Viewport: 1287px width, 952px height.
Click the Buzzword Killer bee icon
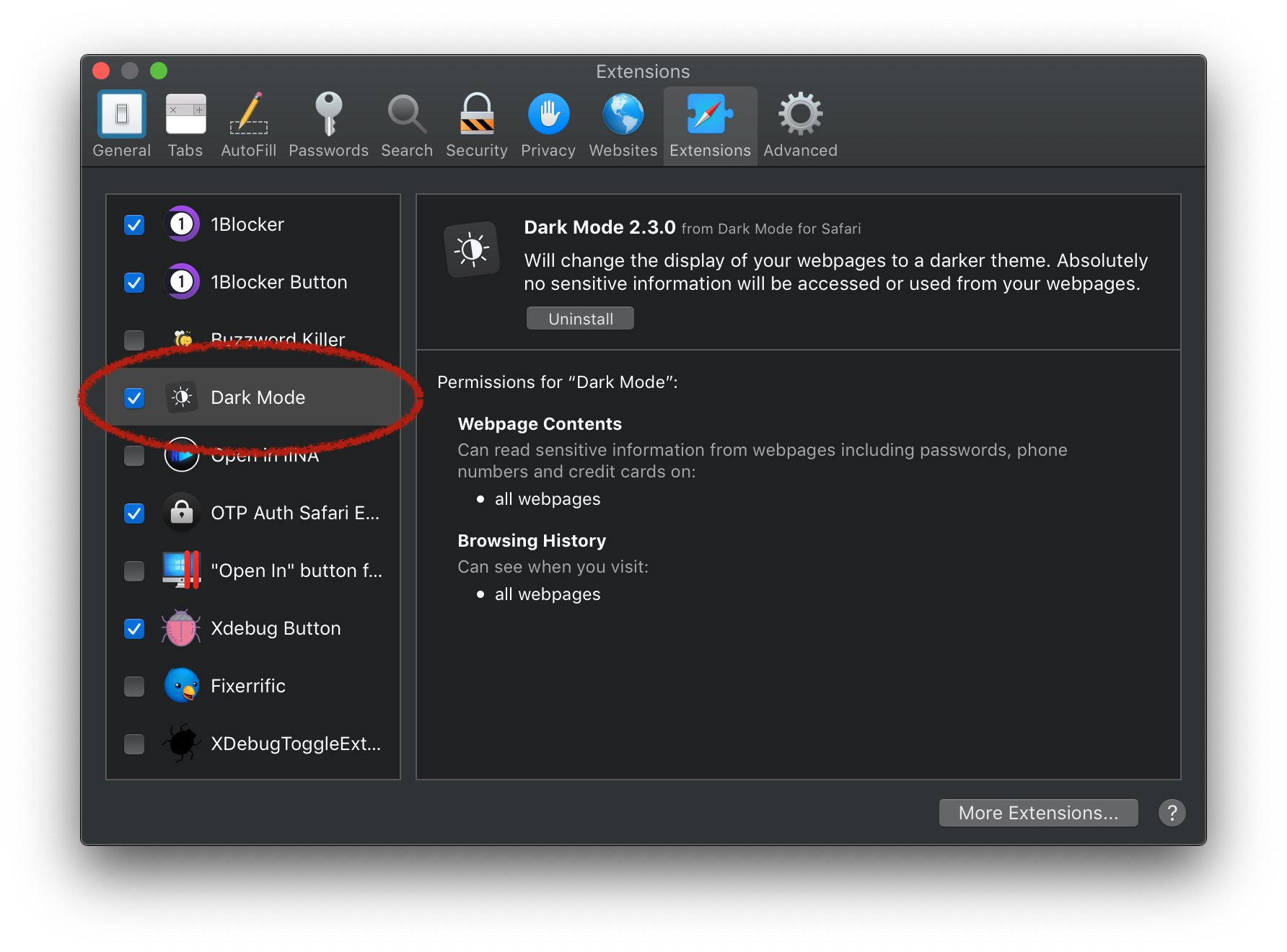point(183,339)
